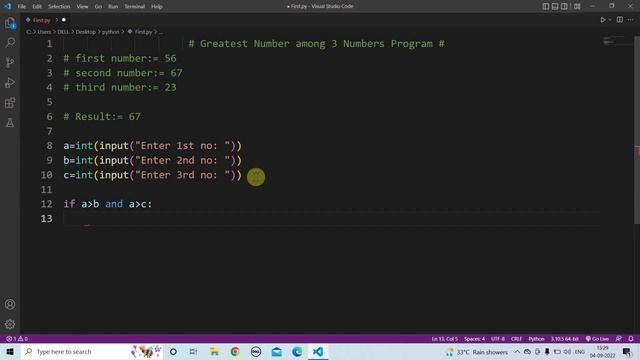Click the volume icon in system tray

pyautogui.click(x=567, y=352)
